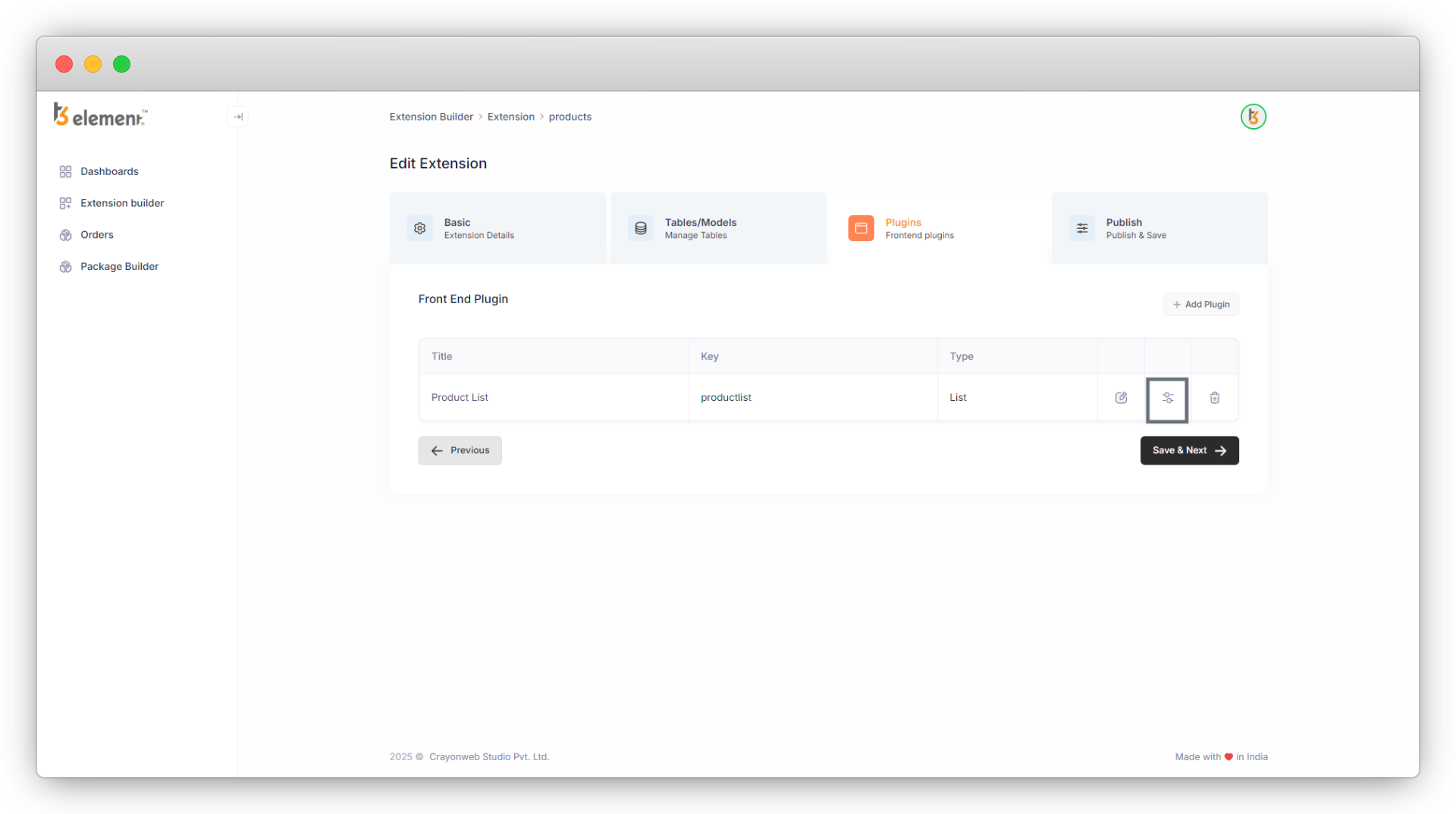Open Dashboards from the sidebar
1456x814 pixels.
click(109, 171)
